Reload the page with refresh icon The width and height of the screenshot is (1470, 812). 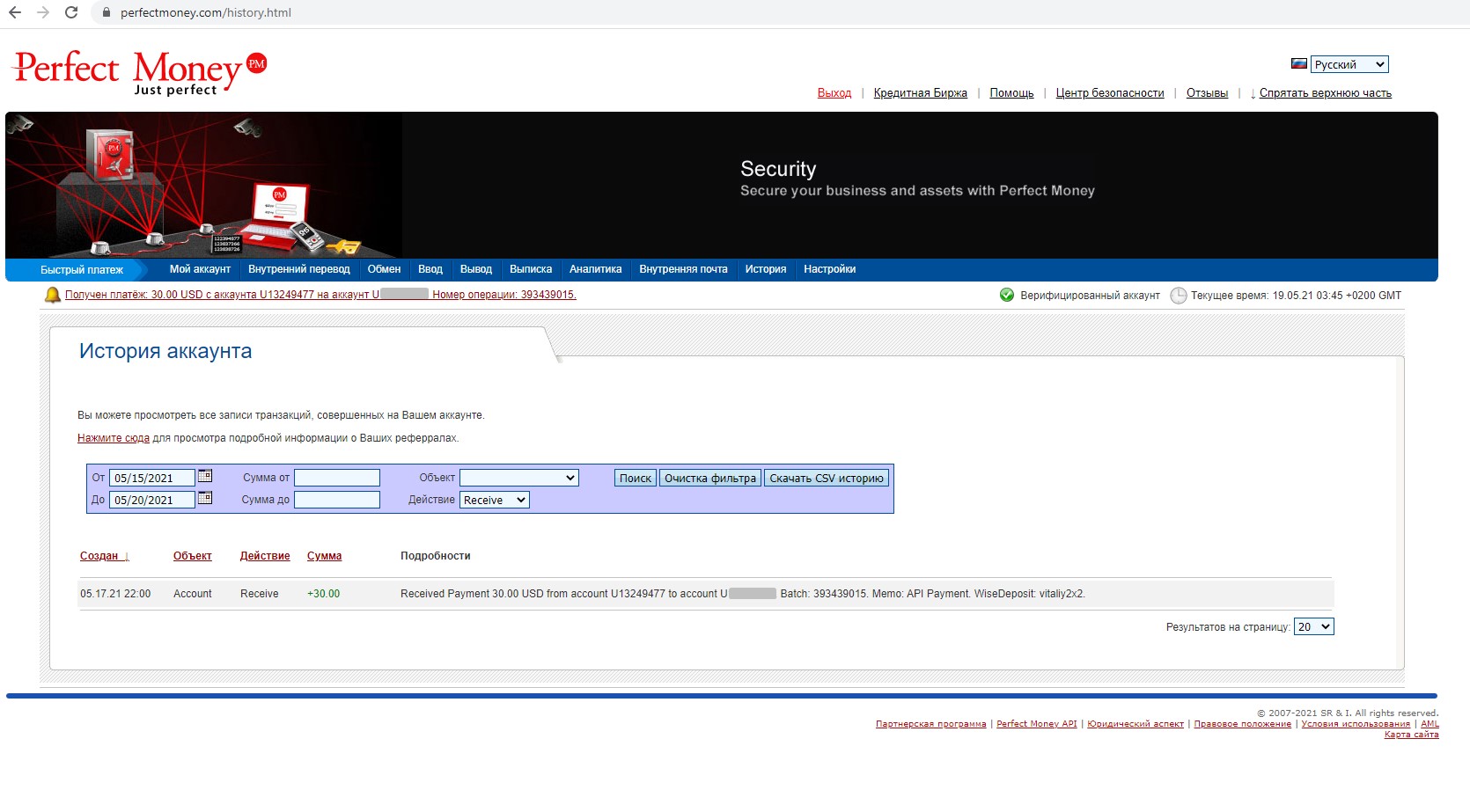(71, 12)
